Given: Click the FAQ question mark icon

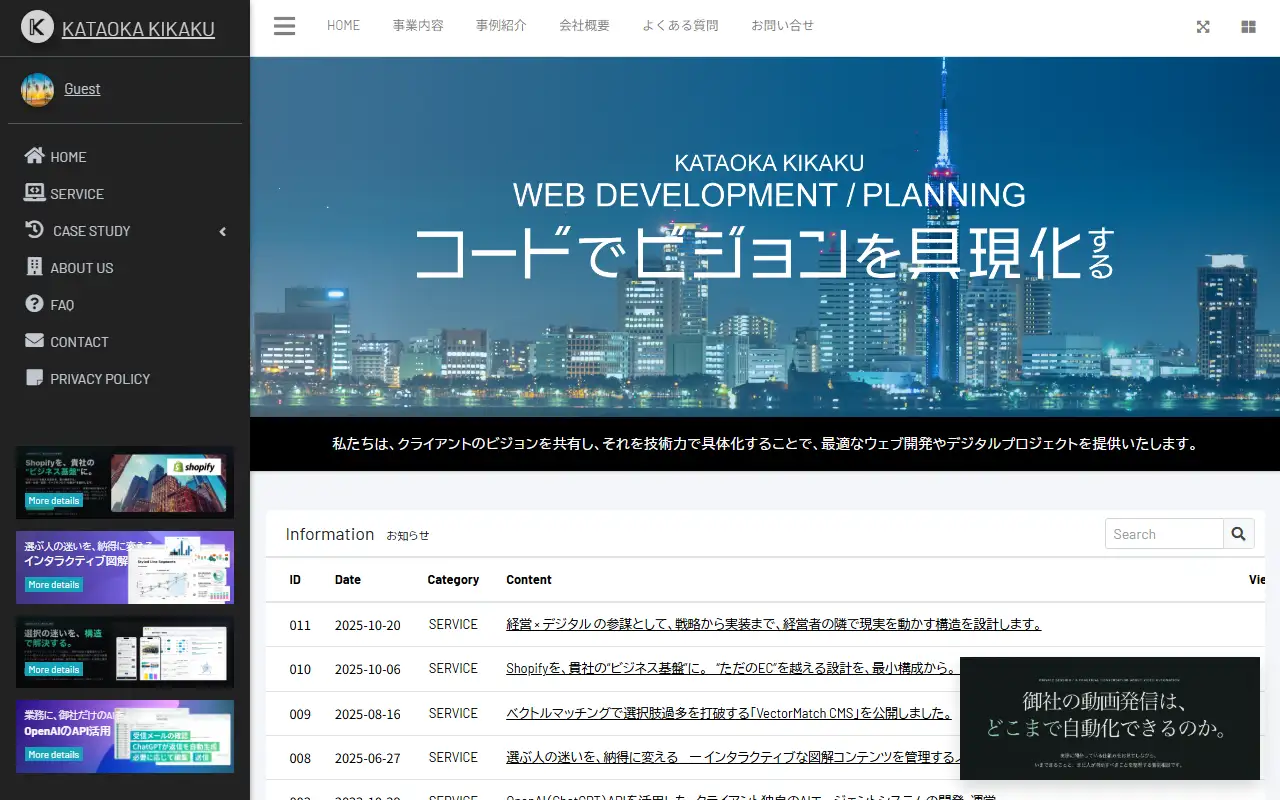Looking at the screenshot, I should [x=34, y=304].
